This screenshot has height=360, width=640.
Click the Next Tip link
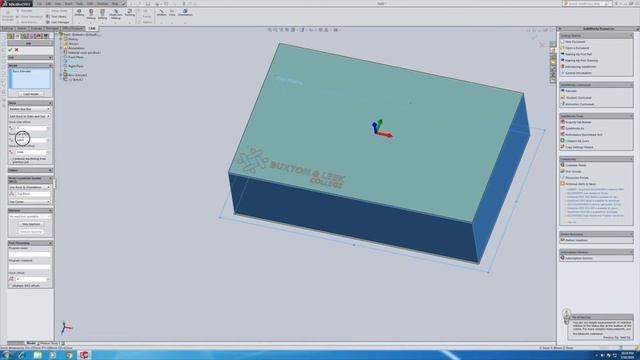click(x=625, y=338)
